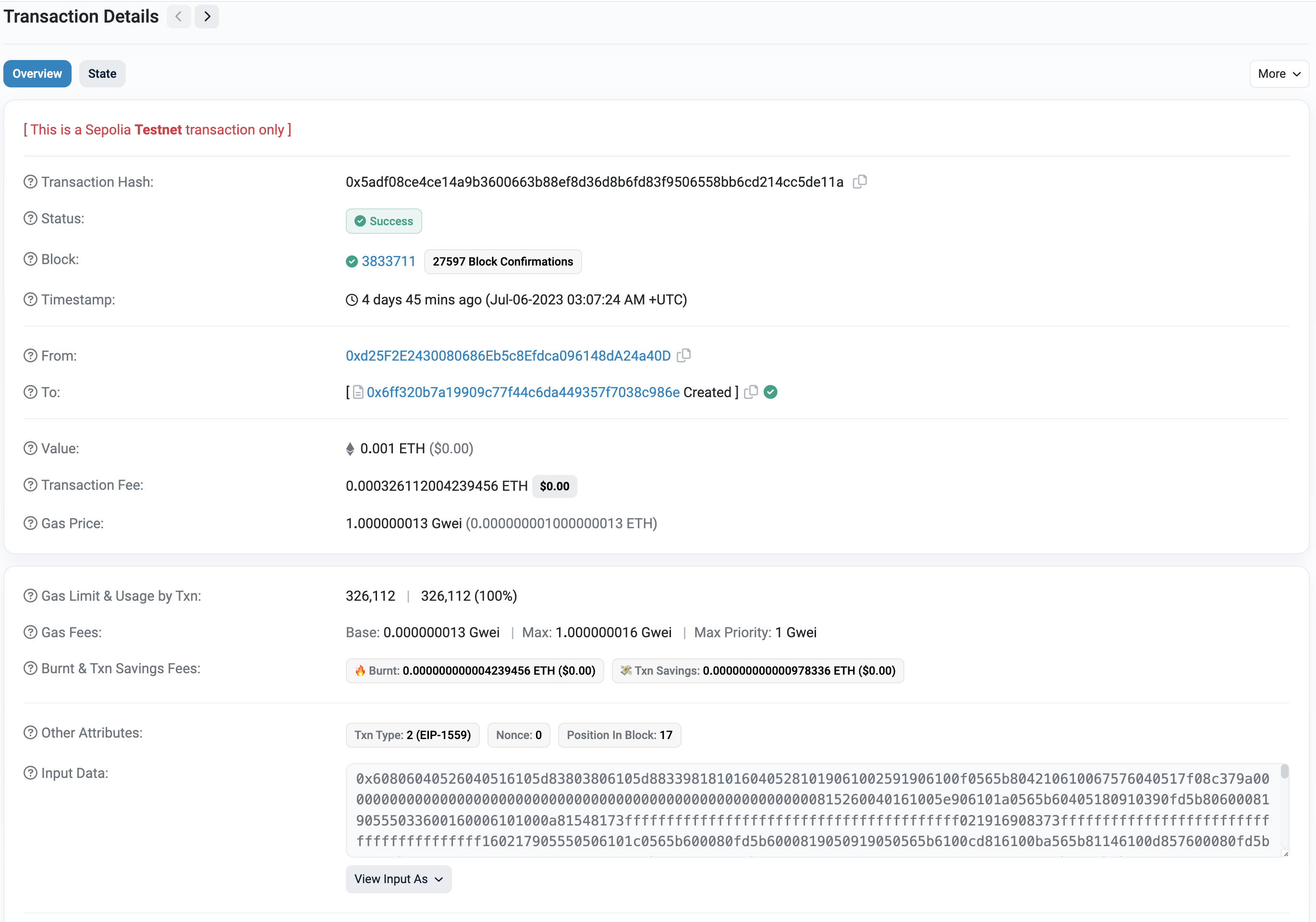Open the From address 0xd25F2E24 link
1316x922 pixels.
point(507,355)
